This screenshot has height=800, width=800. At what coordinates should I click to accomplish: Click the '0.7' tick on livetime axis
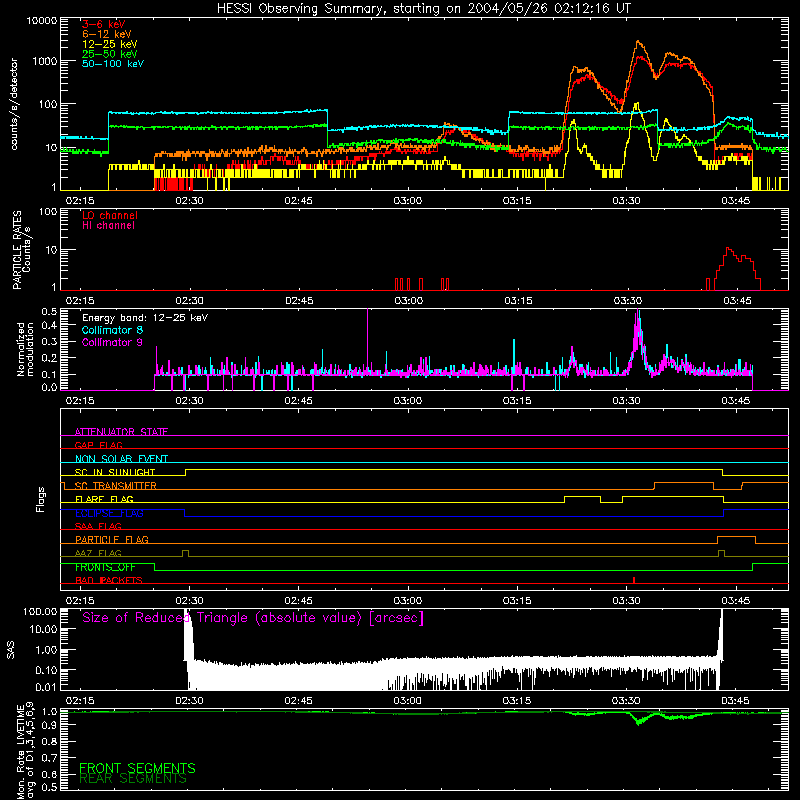point(49,757)
